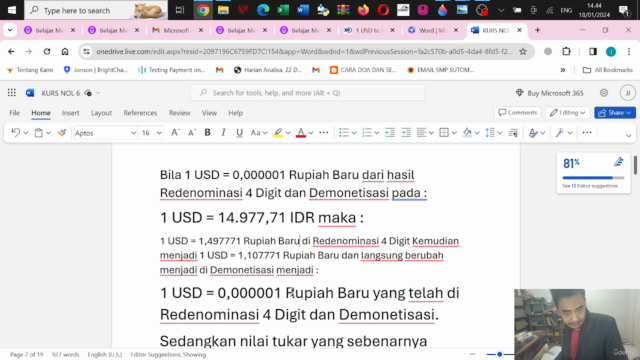The height and width of the screenshot is (360, 640).
Task: Click the document vertical scrollbar
Action: (636, 165)
